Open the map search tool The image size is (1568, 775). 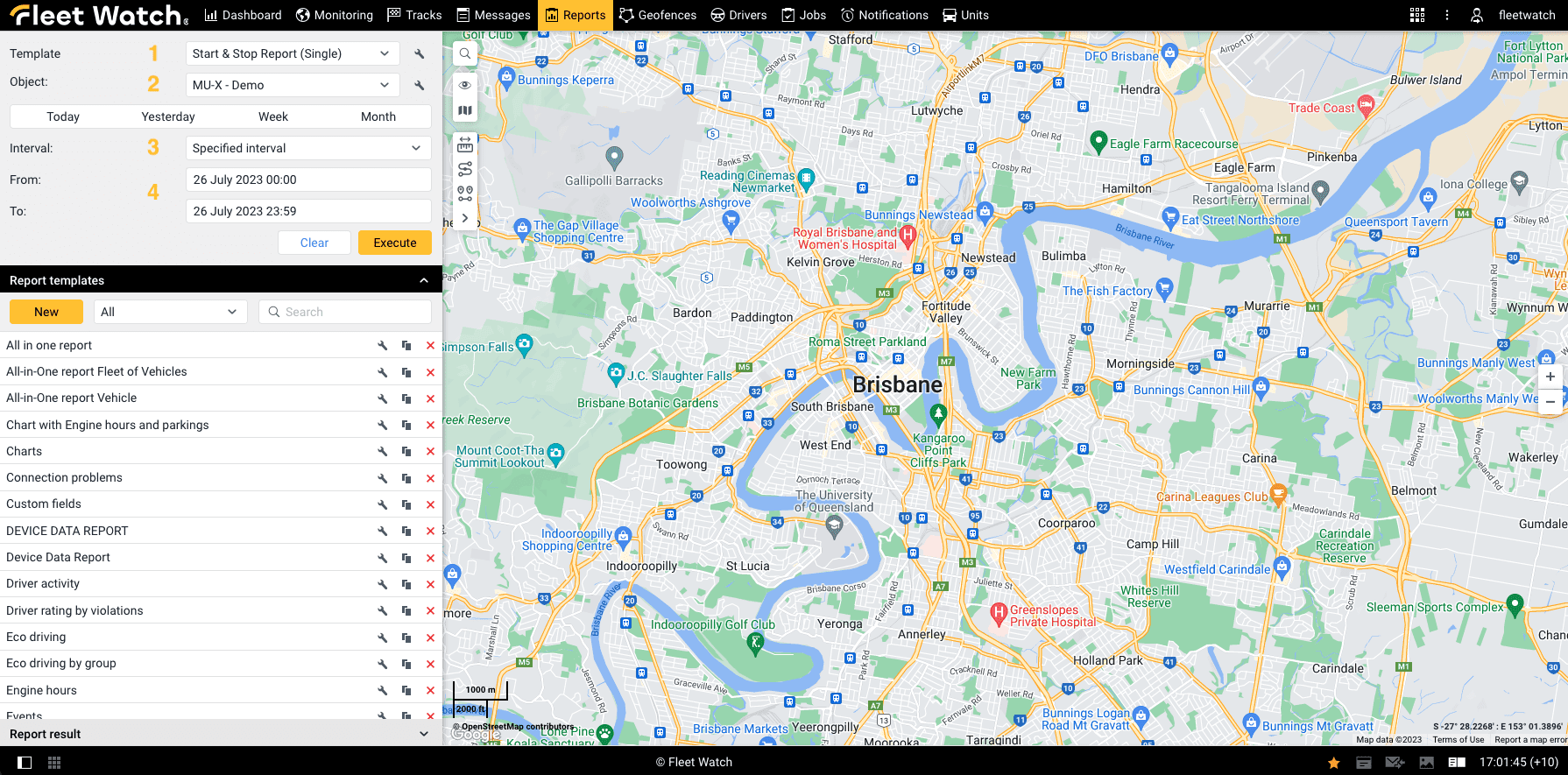[465, 54]
